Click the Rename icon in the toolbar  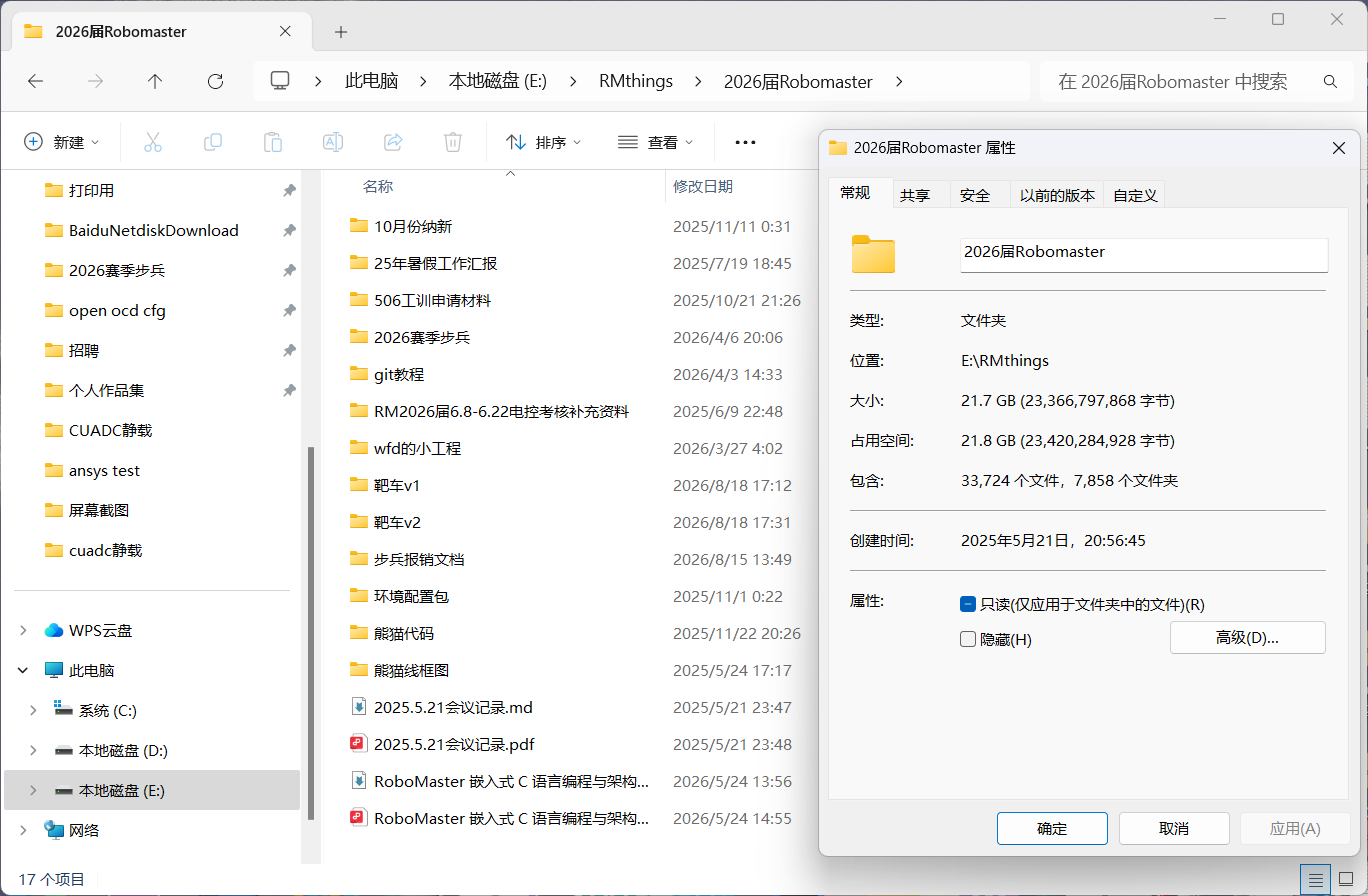coord(333,142)
